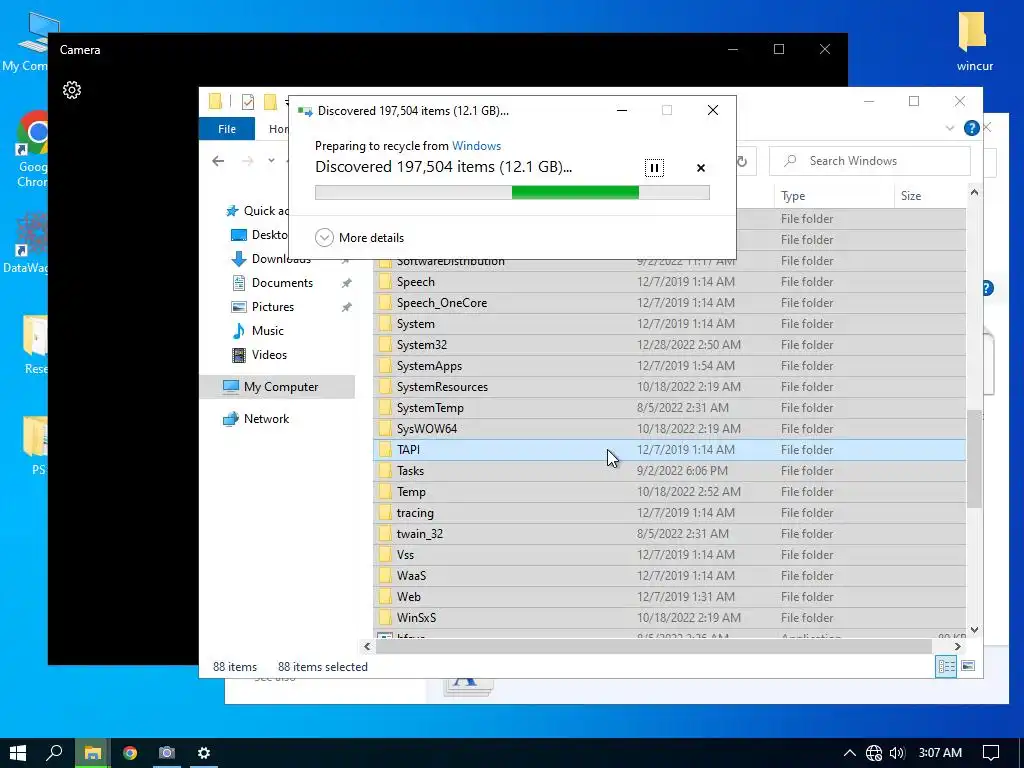
Task: Open the Windows Start menu
Action: 18,753
